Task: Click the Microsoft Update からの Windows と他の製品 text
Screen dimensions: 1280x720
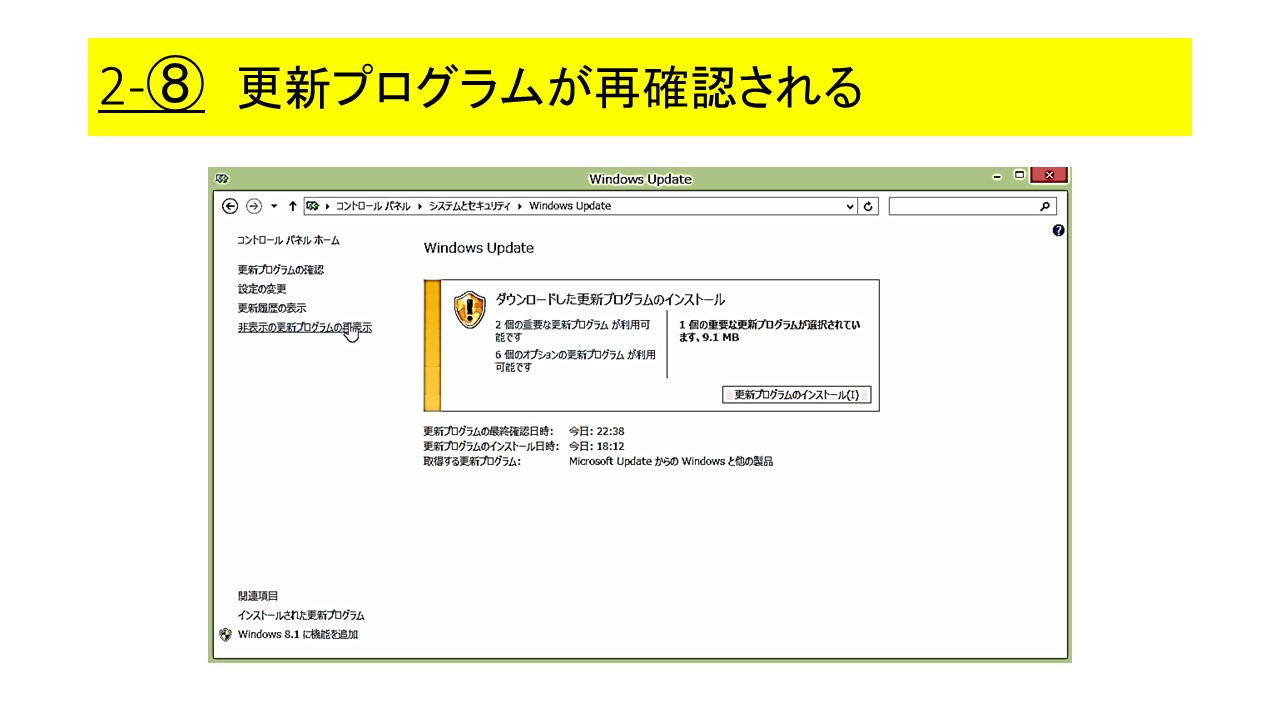Action: (671, 462)
